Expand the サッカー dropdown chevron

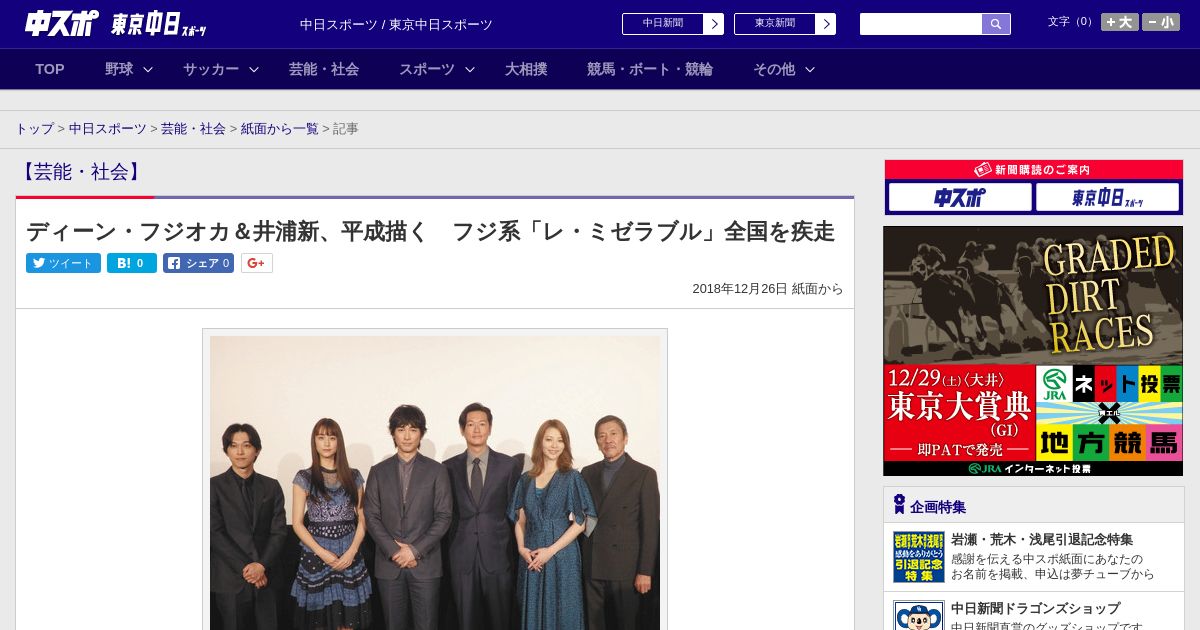254,69
